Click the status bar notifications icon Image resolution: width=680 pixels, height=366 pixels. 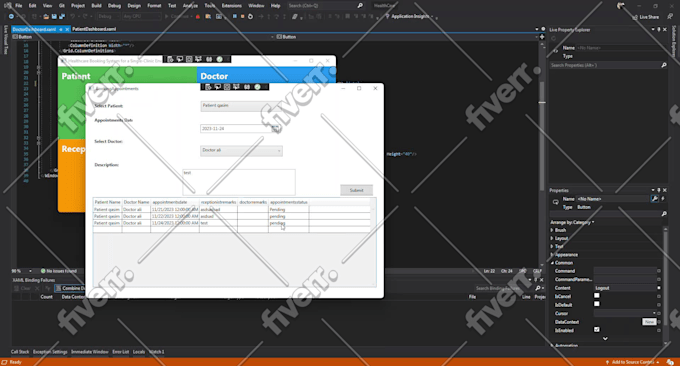pos(670,362)
